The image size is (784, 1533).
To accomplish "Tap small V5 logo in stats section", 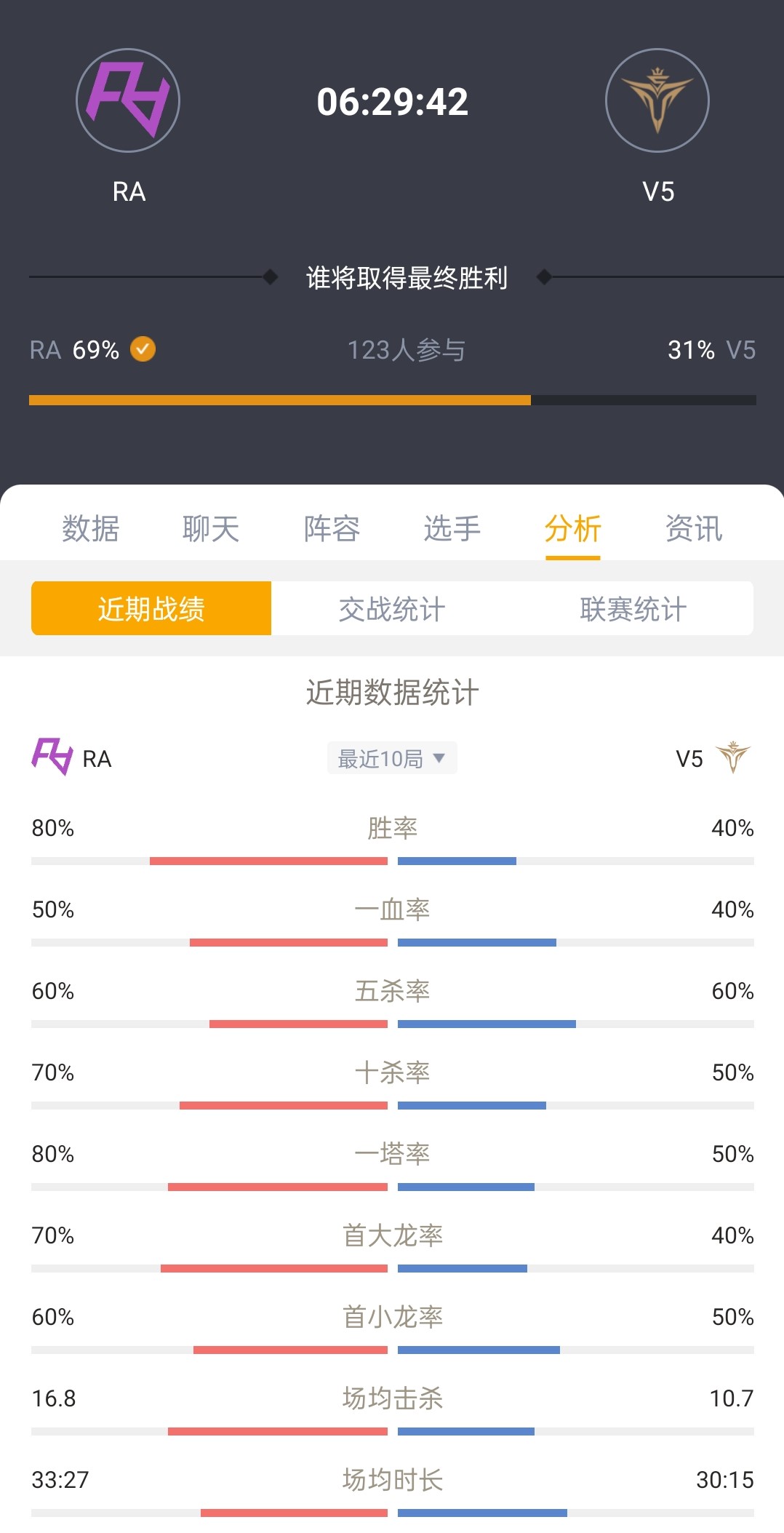I will point(732,757).
